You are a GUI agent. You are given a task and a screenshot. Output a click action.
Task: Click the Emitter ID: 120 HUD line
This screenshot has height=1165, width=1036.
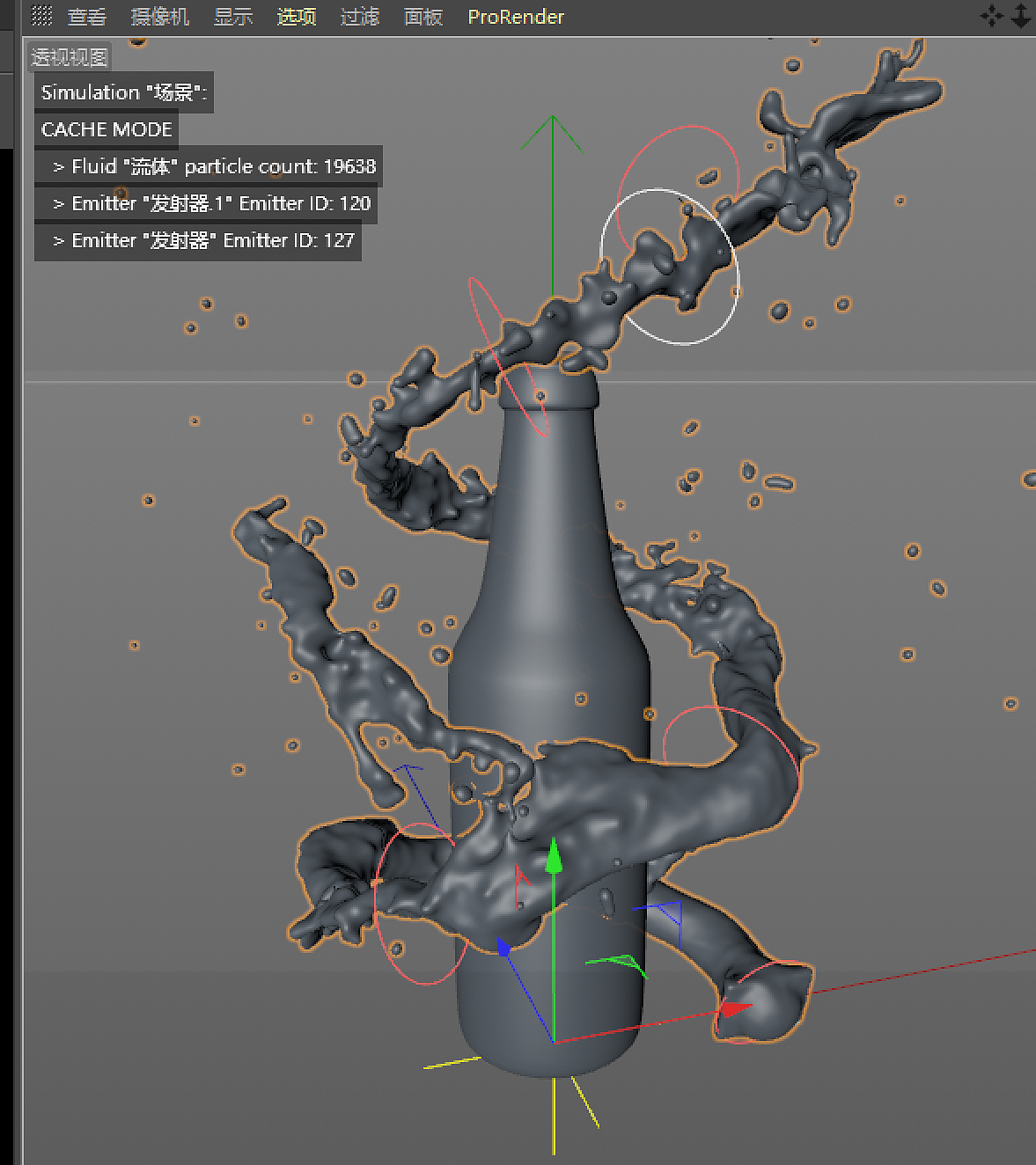pos(206,203)
